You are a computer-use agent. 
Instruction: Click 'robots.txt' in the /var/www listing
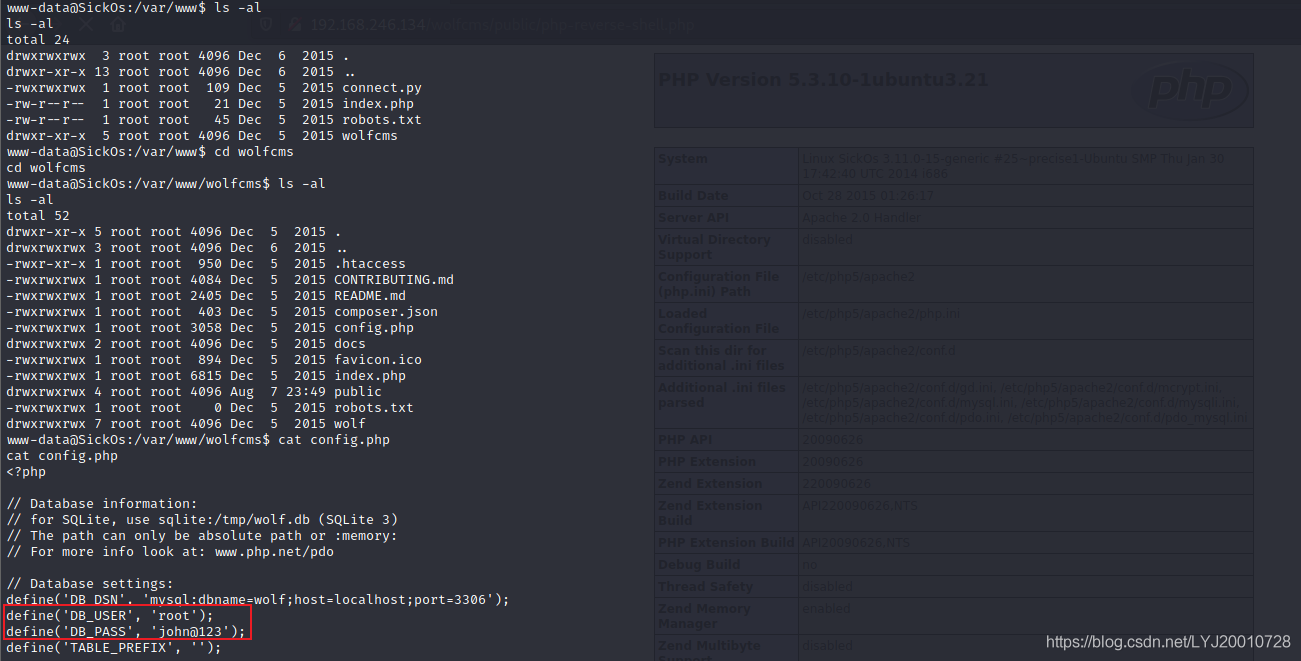coord(382,120)
